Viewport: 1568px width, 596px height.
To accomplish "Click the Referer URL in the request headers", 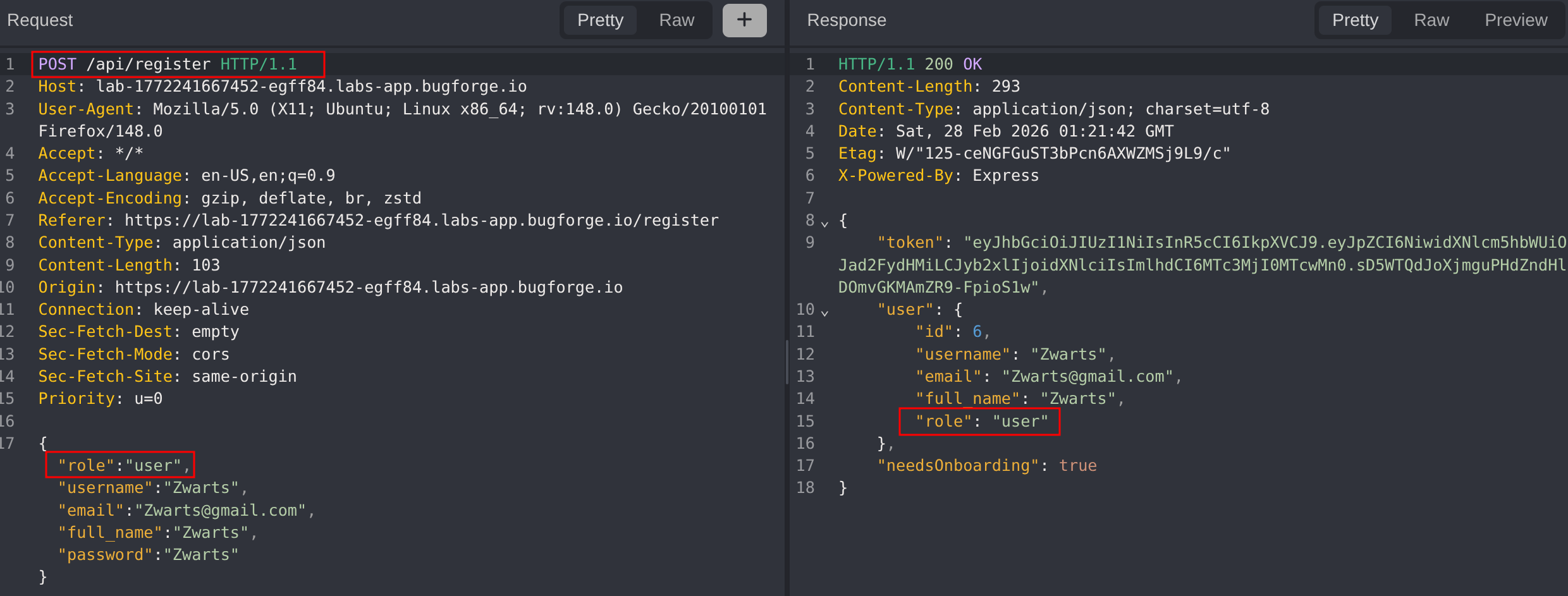I will tap(421, 221).
